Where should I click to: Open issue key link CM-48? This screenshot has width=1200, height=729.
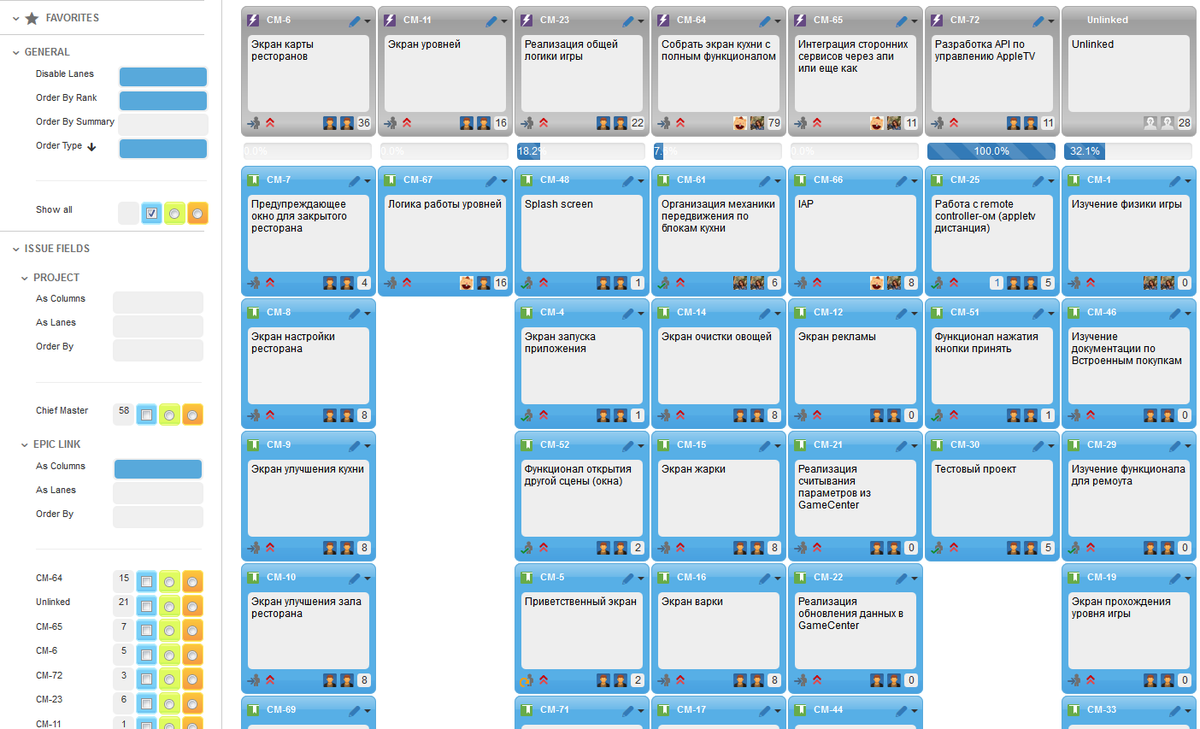click(555, 180)
